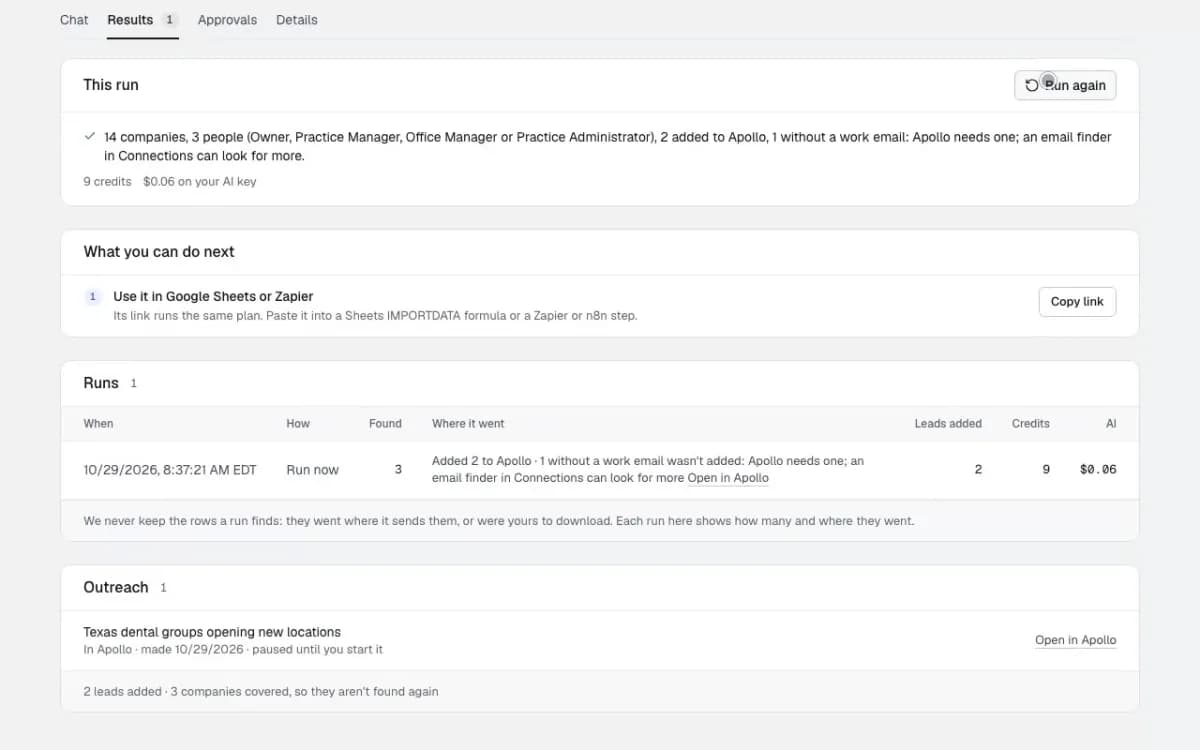Click the "9 credits" label under This run
This screenshot has width=1200, height=750.
pyautogui.click(x=107, y=182)
